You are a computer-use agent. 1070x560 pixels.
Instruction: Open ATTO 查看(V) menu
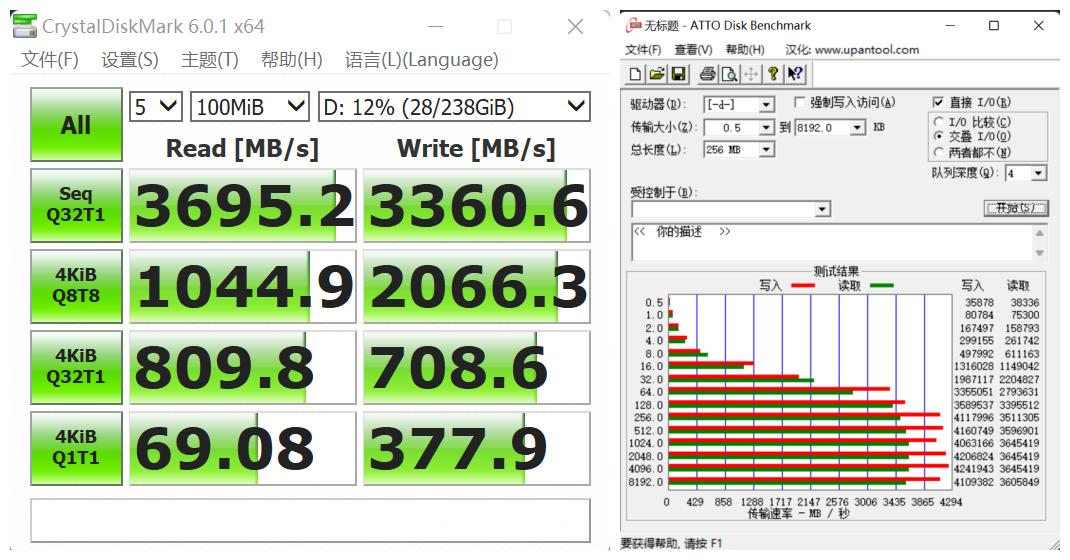click(x=693, y=50)
